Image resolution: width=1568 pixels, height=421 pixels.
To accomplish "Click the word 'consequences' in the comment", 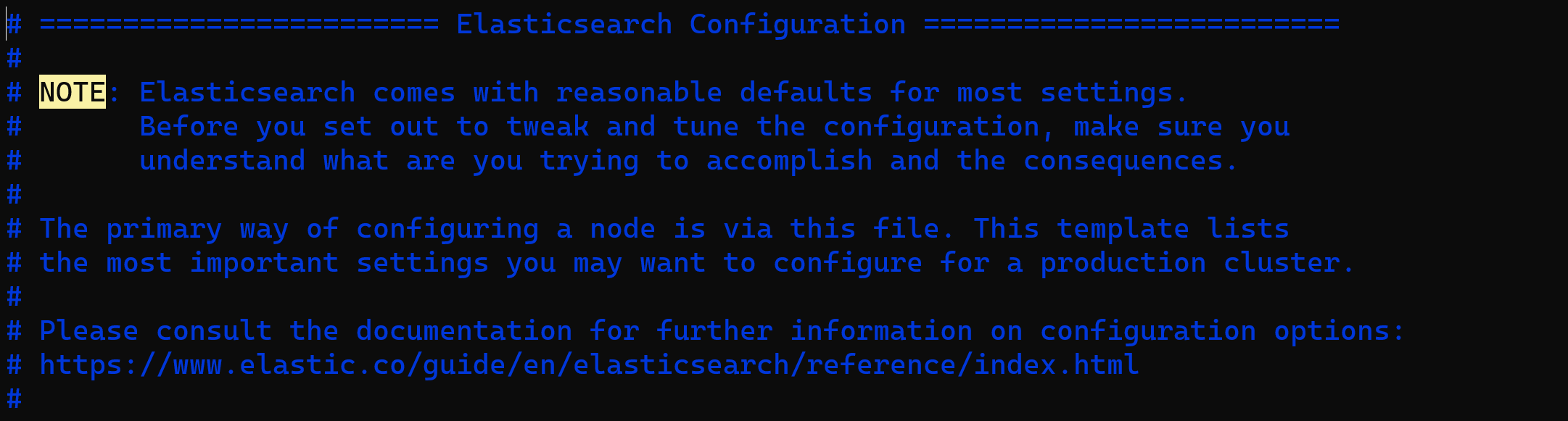I will tap(1123, 160).
